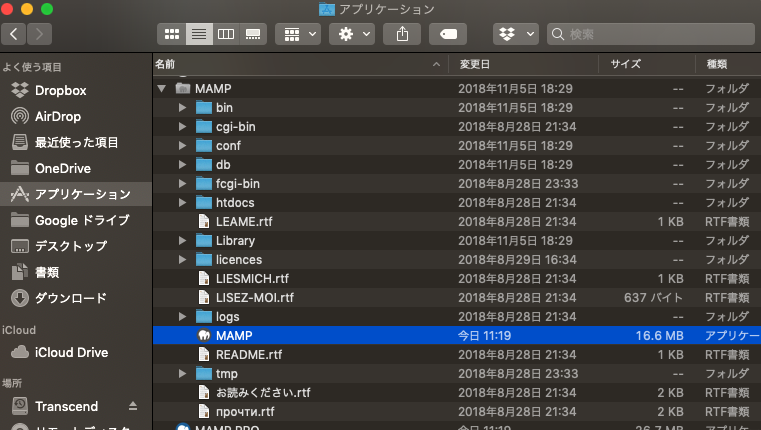
Task: Collapse the MAMP folder
Action: 162,88
